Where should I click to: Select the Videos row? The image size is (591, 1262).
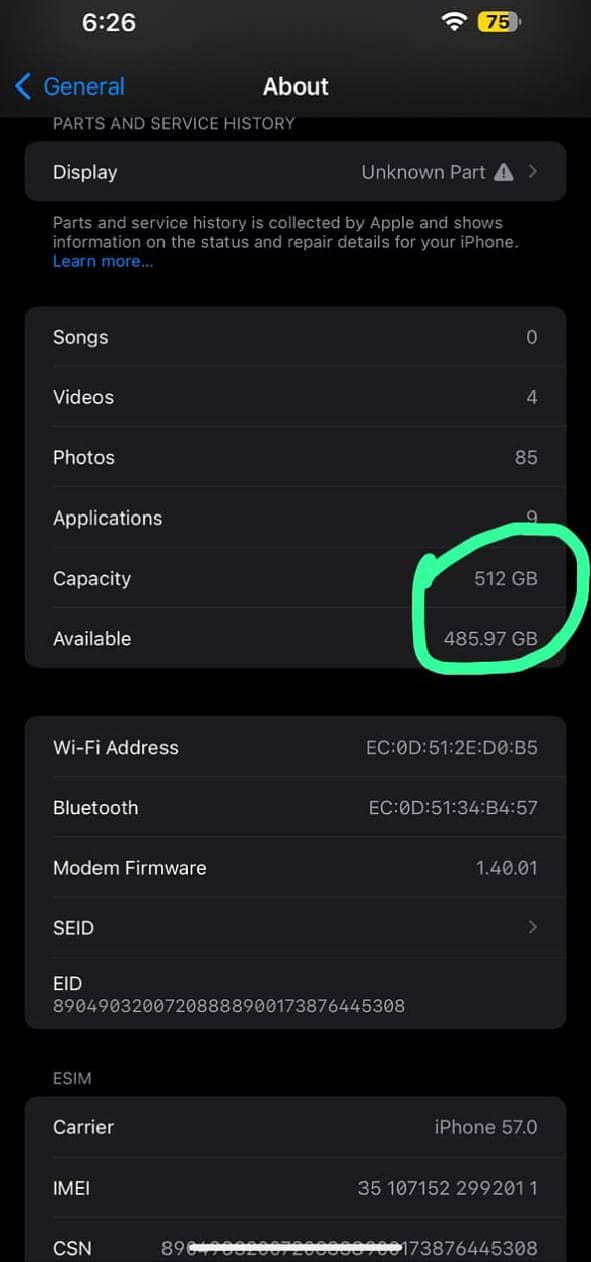coord(295,397)
